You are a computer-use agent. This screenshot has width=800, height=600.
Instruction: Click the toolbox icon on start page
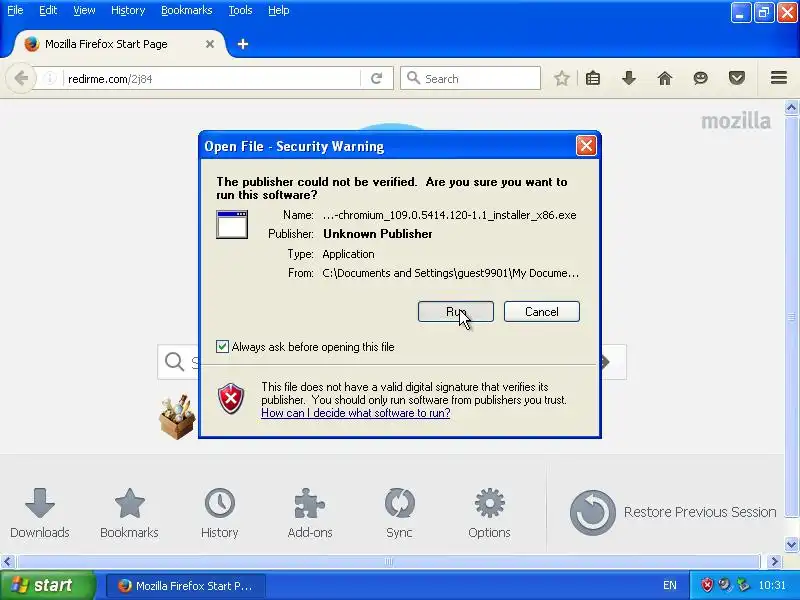(177, 417)
